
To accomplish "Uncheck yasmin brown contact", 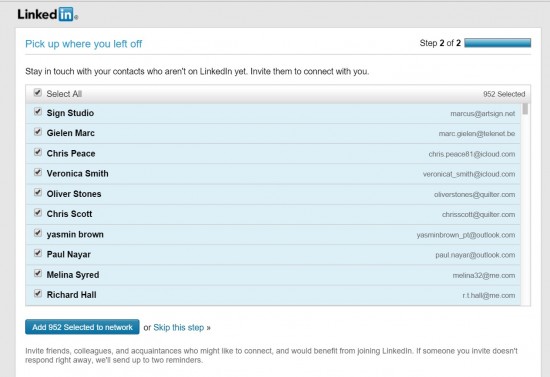I will click(x=38, y=233).
